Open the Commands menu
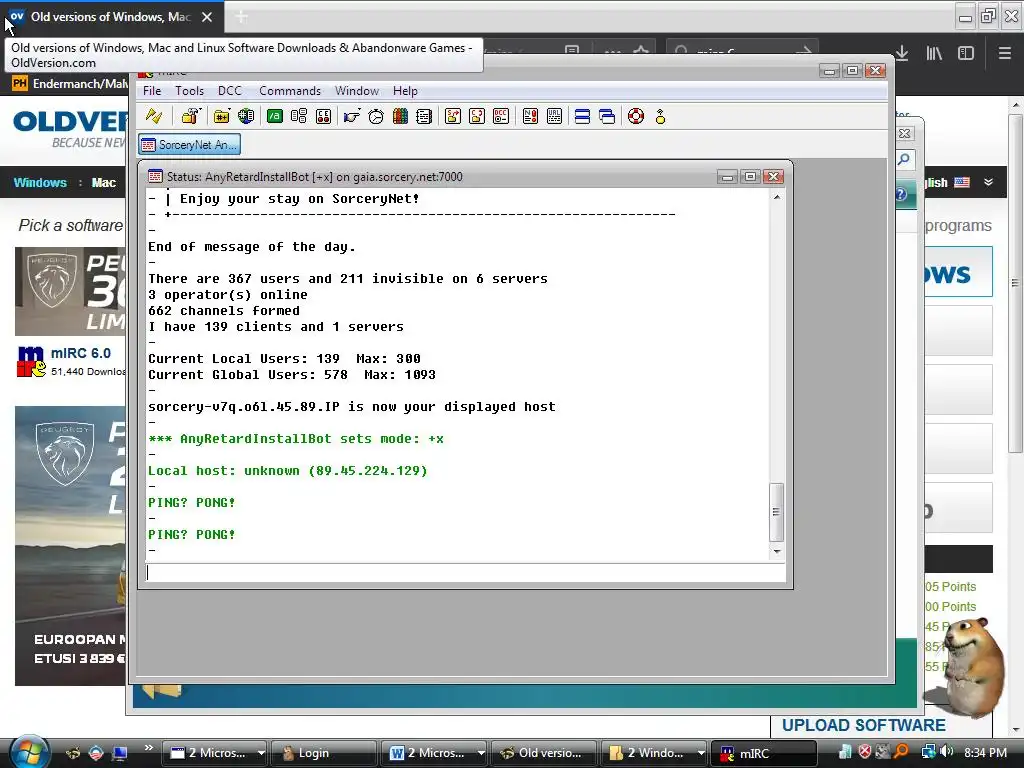The width and height of the screenshot is (1024, 768). point(290,91)
